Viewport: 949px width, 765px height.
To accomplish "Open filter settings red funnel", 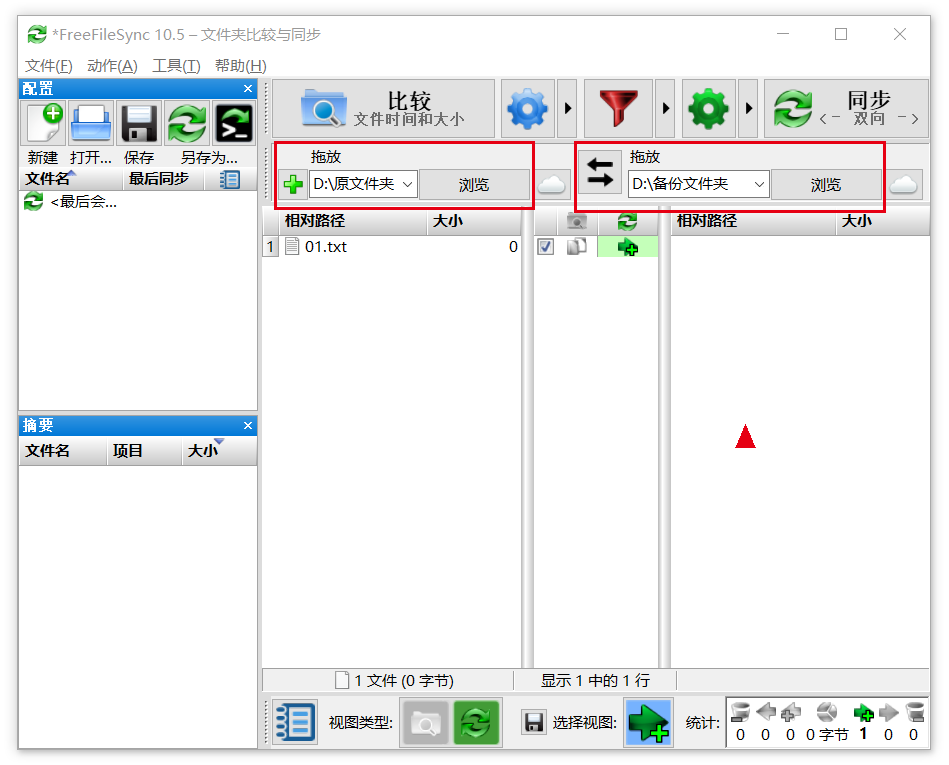I will click(618, 108).
